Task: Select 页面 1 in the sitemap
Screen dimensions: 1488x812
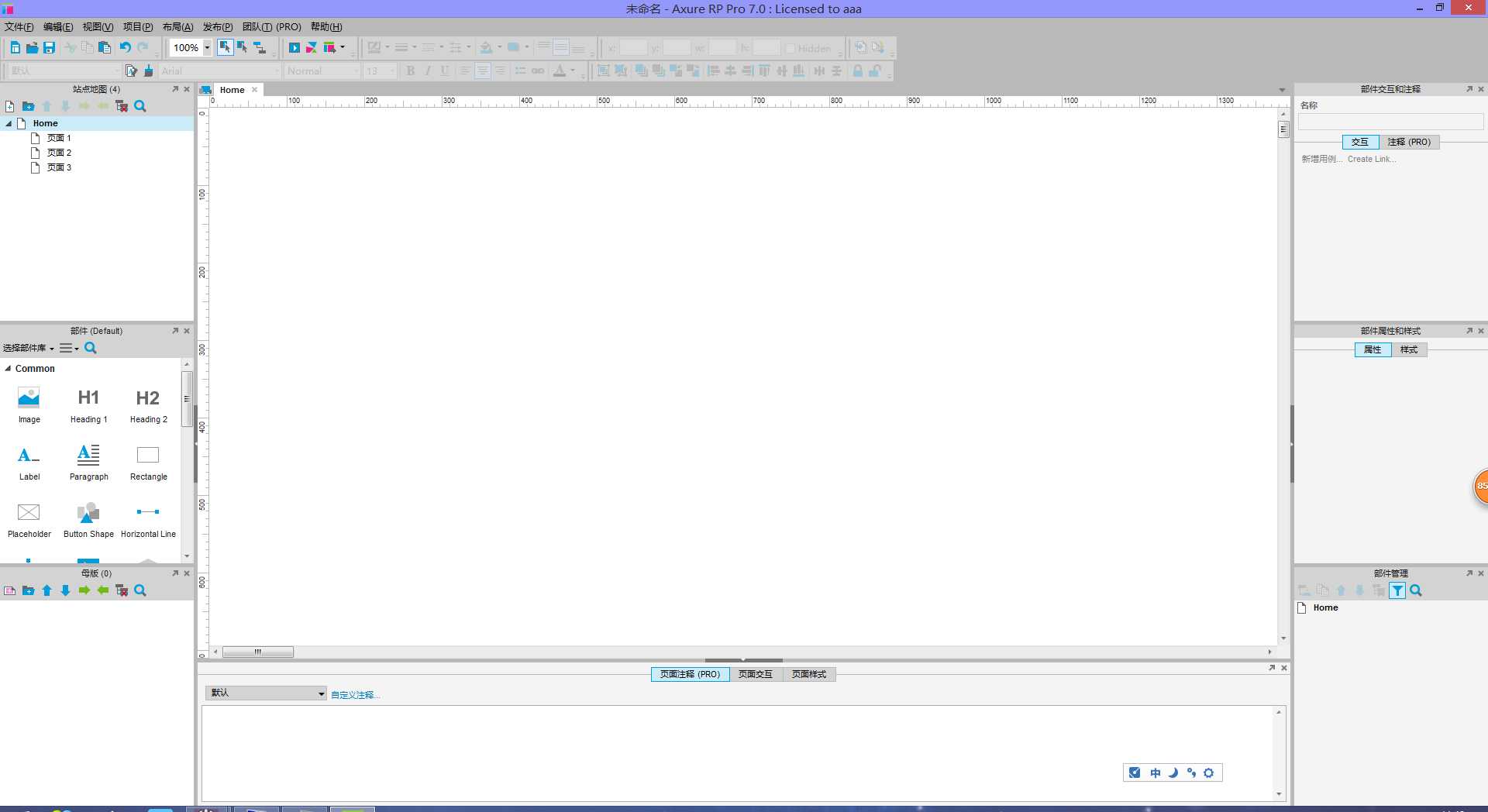Action: pos(59,138)
